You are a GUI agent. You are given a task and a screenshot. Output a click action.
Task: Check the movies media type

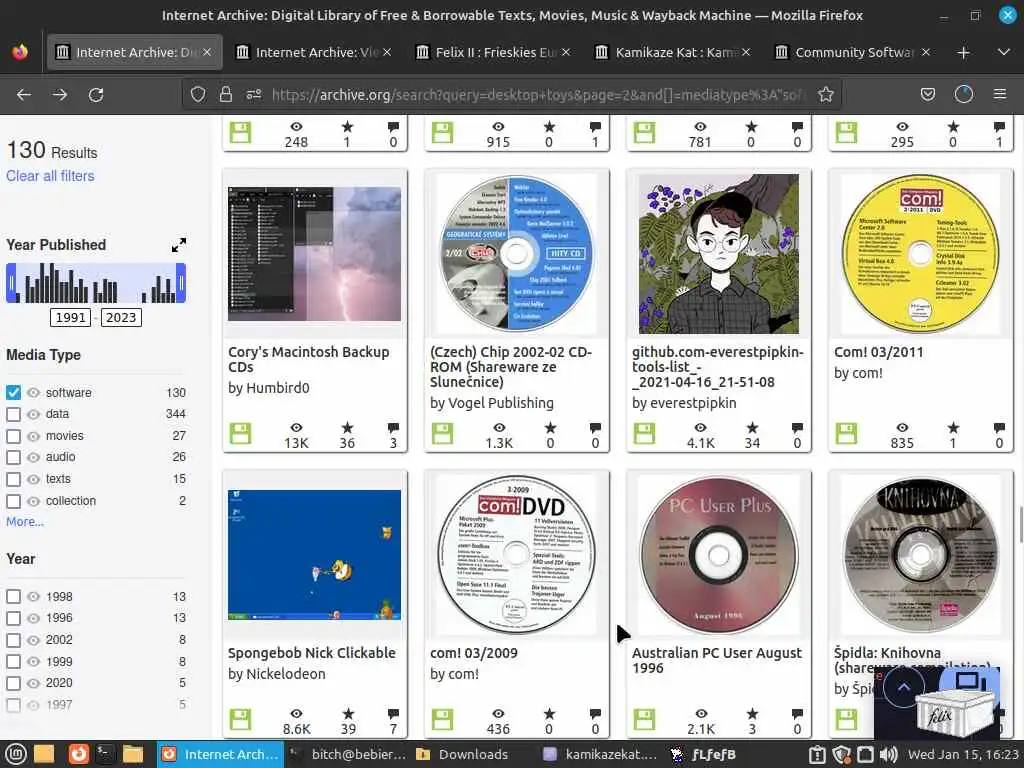coord(13,436)
